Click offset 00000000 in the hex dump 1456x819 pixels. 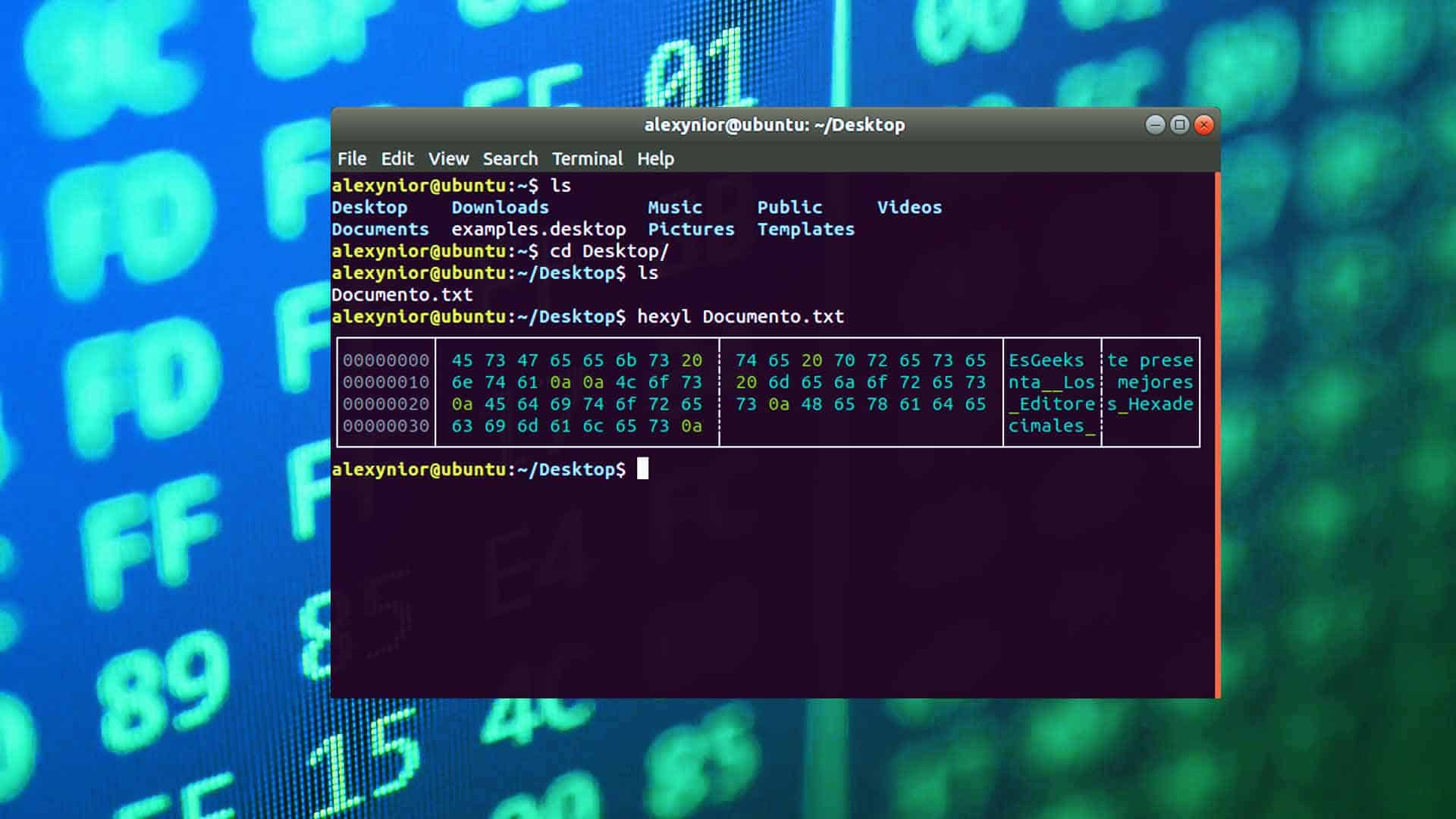[385, 360]
